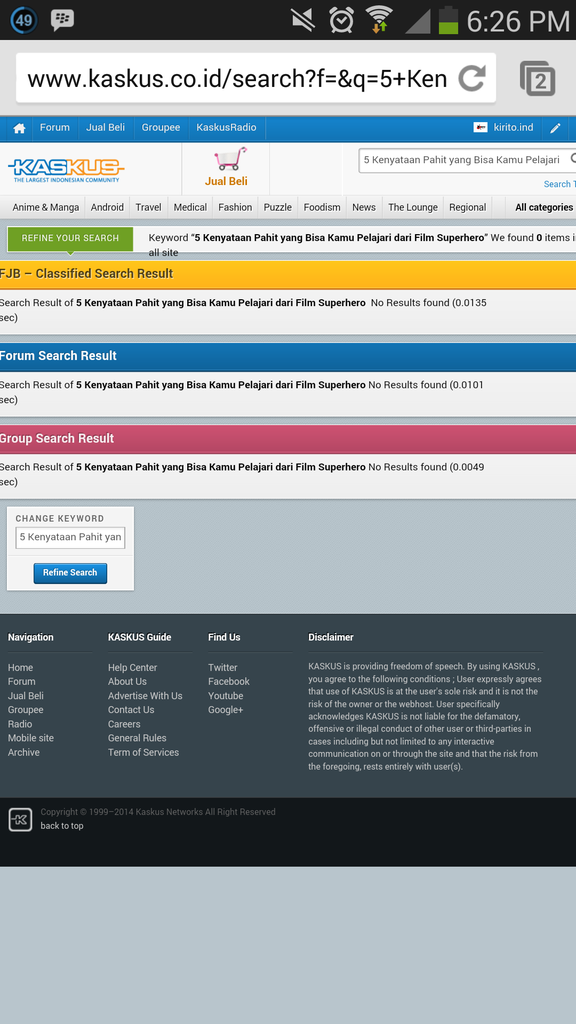Go to Kaskus home via house icon
Viewport: 576px width, 1024px height.
pyautogui.click(x=20, y=128)
